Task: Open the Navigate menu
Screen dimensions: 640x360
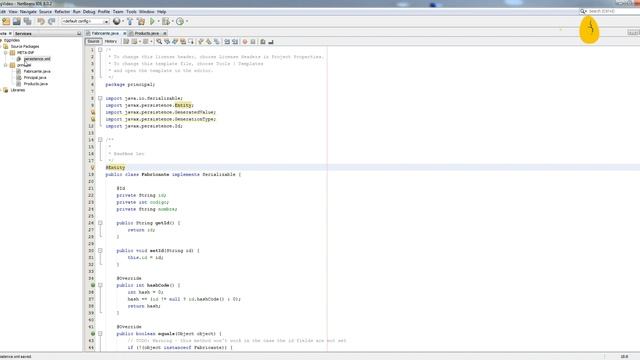Action: coord(28,12)
